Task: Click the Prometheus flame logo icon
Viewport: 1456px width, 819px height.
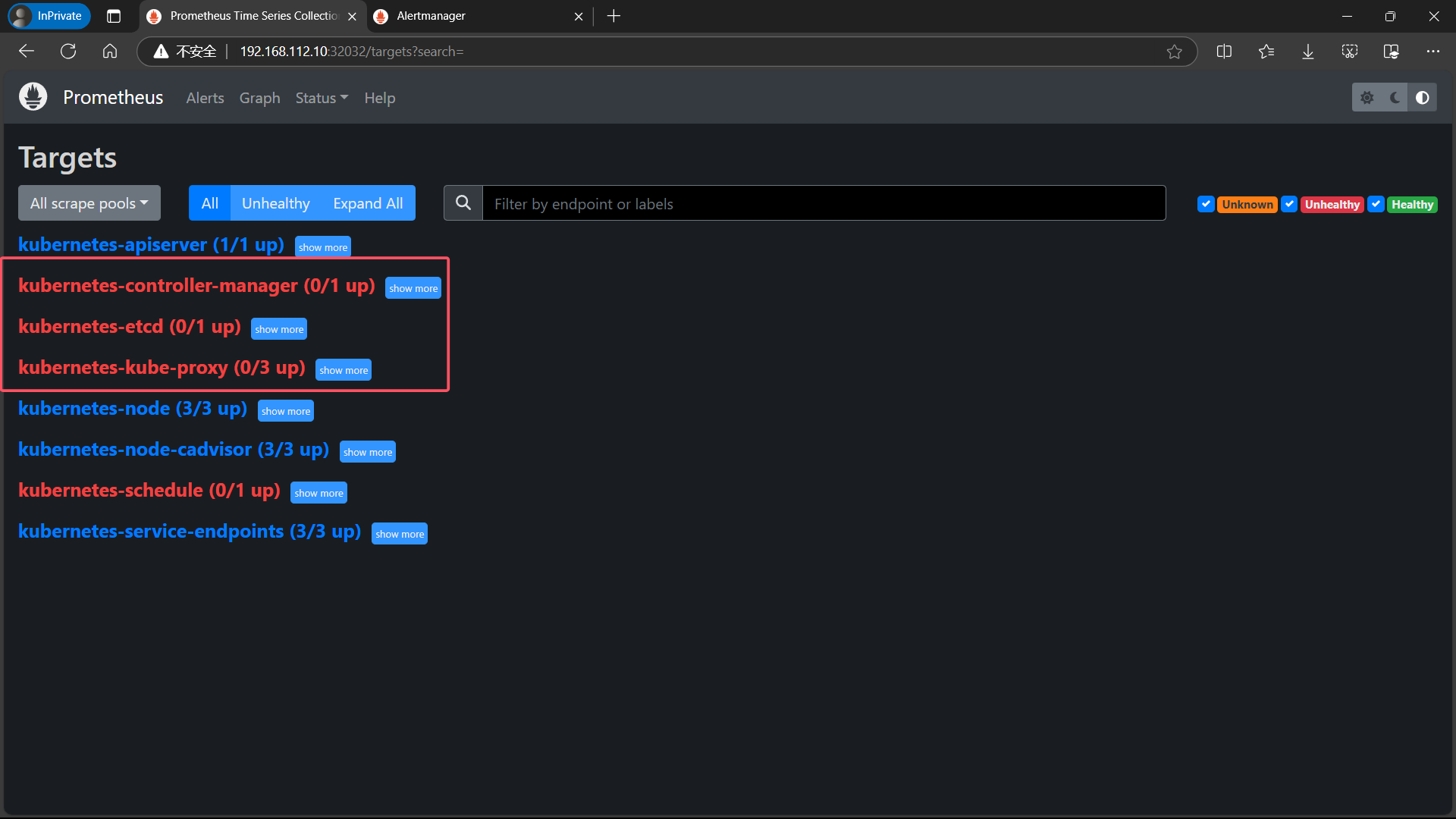Action: tap(33, 97)
